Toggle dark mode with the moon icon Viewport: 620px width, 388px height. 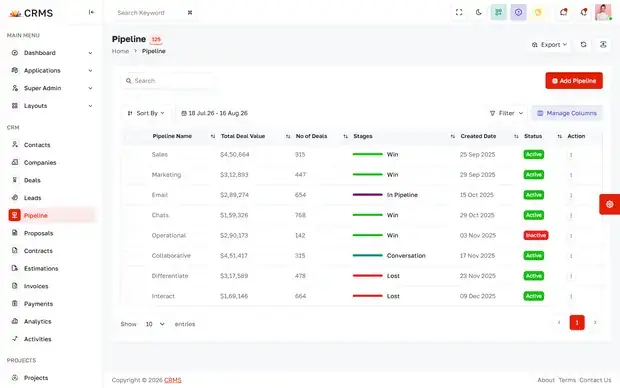click(x=478, y=12)
